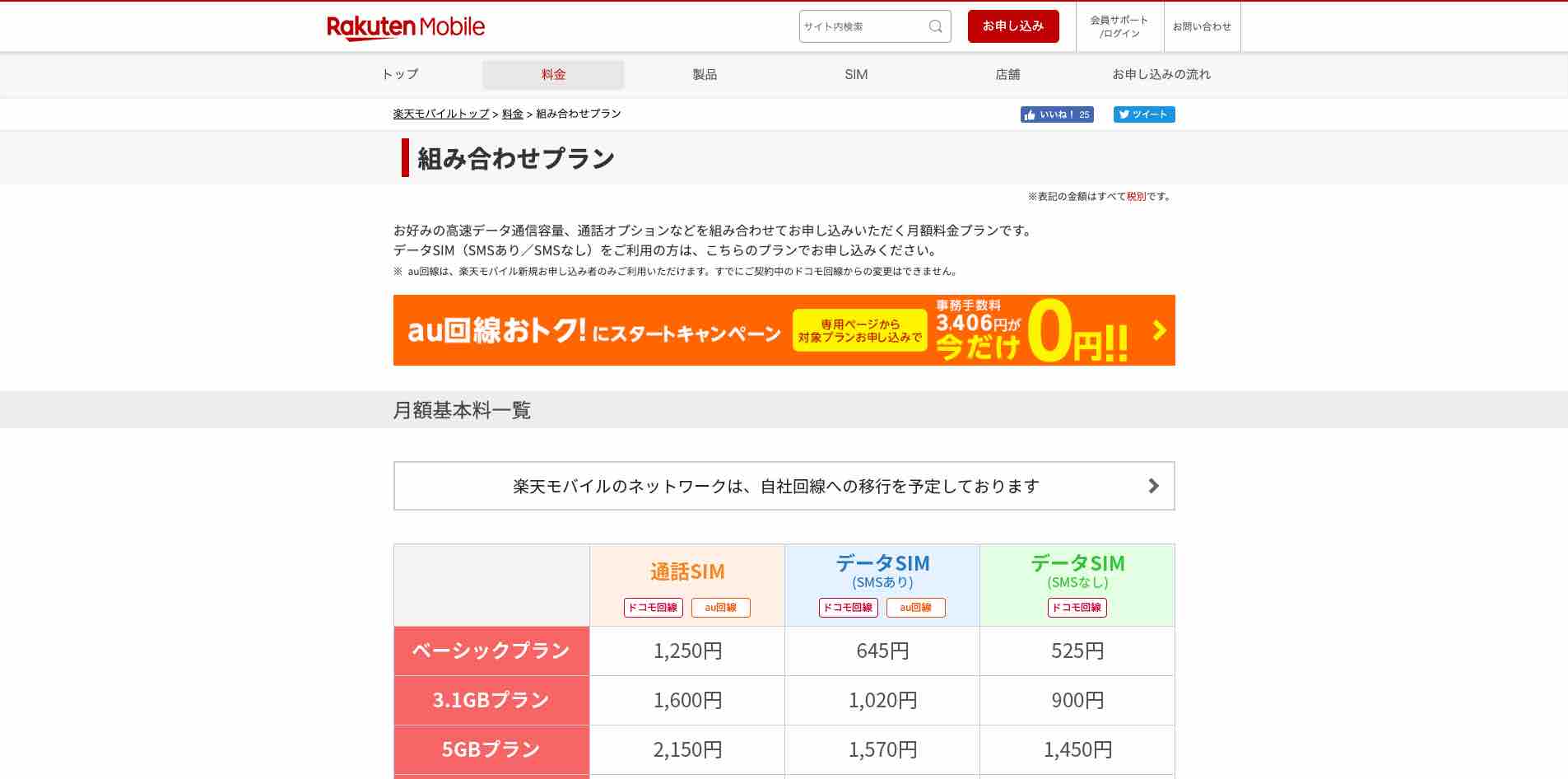Open the au回線おトク campaign banner

(784, 330)
